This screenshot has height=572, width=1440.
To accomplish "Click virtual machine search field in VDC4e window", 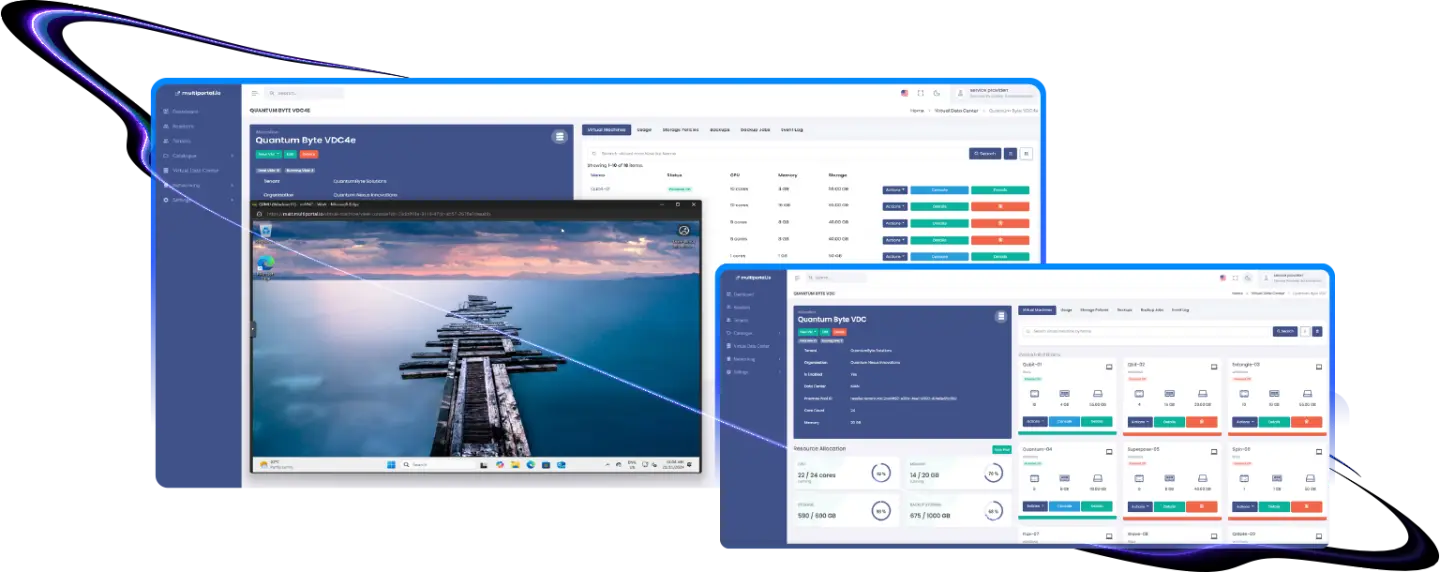I will point(774,154).
